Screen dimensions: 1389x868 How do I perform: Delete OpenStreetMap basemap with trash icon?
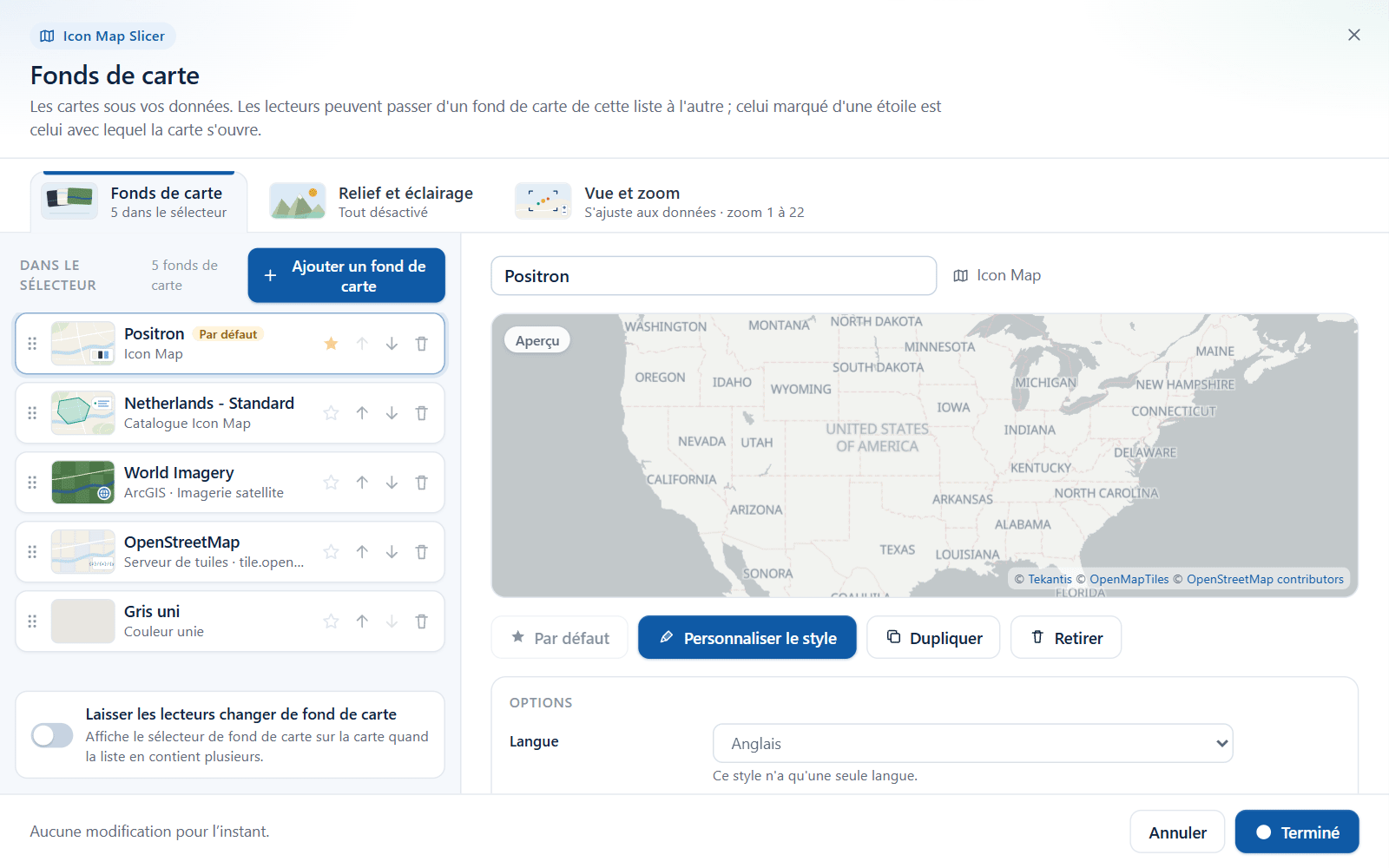pyautogui.click(x=421, y=552)
